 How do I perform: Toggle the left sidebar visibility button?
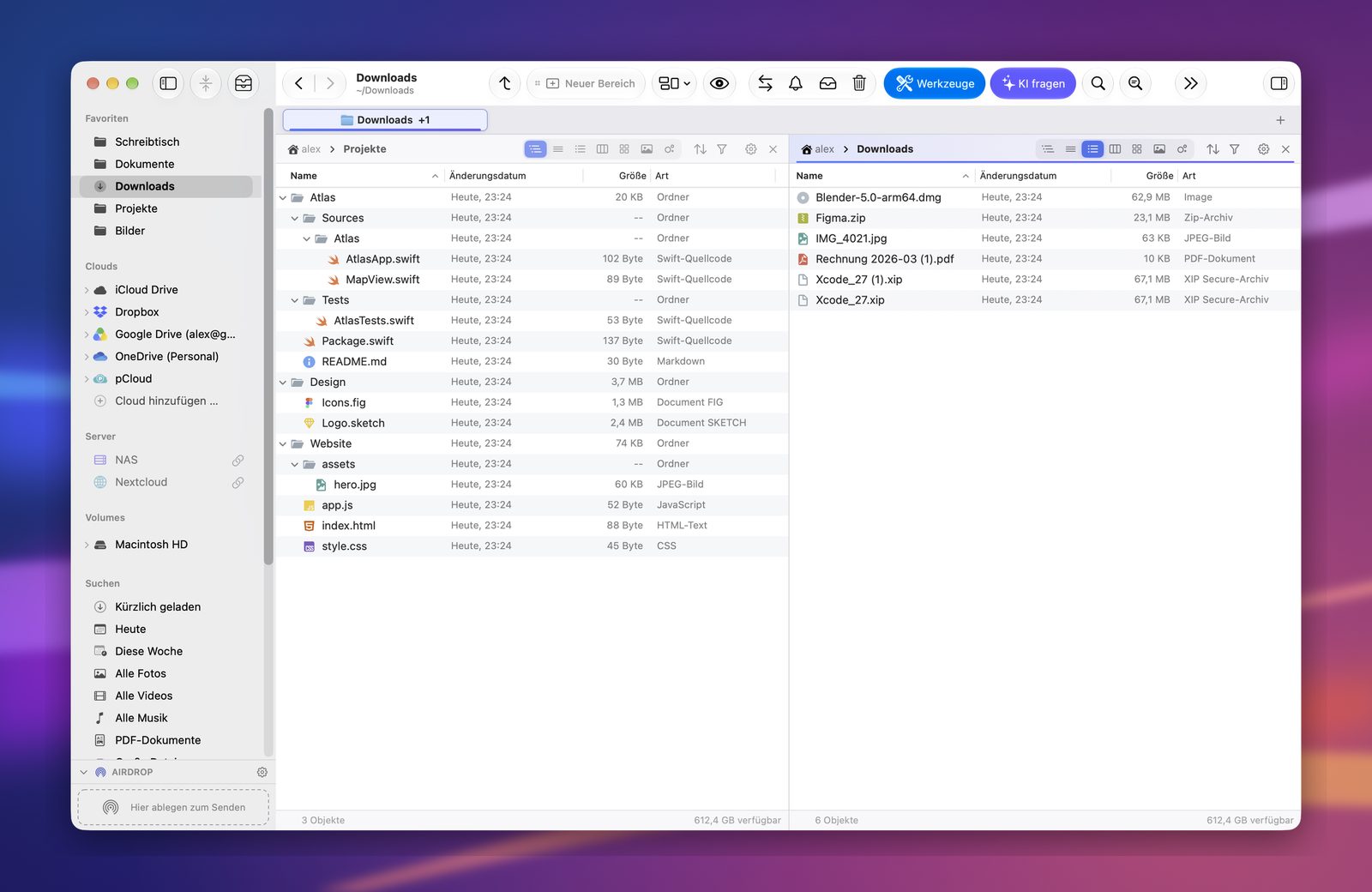pyautogui.click(x=168, y=83)
